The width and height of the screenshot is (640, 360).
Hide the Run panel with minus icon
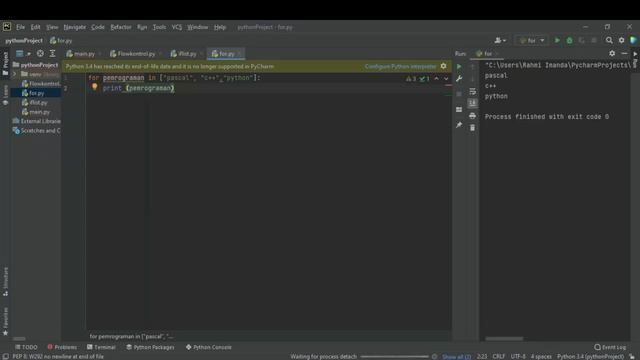(624, 53)
